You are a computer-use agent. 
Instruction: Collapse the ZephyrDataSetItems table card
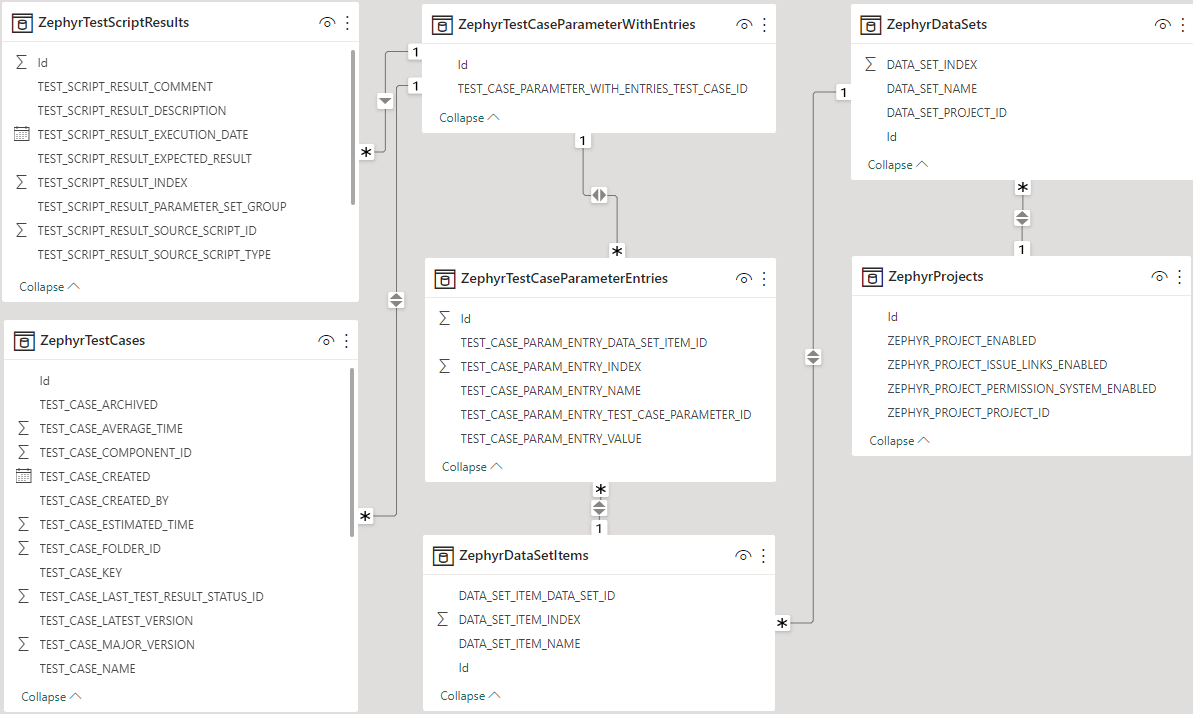click(469, 696)
